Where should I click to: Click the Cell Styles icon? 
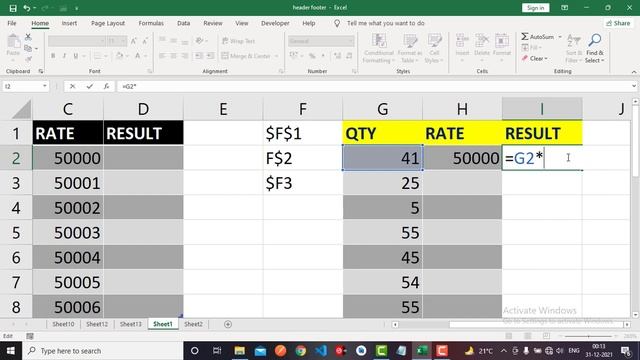434,41
